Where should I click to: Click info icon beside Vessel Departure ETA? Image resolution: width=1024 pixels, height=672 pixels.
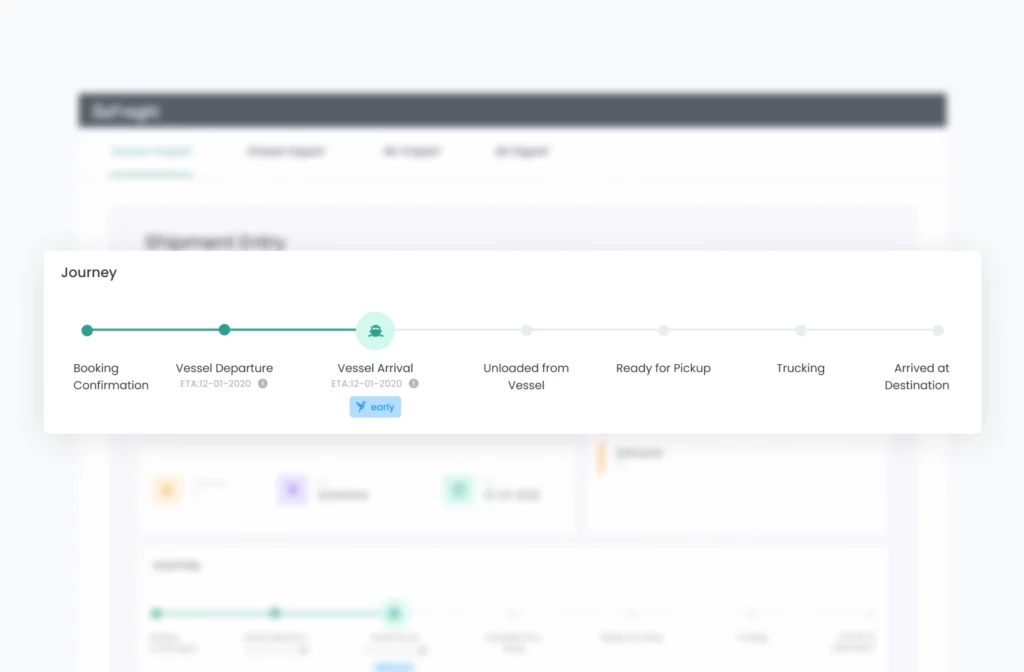point(263,383)
